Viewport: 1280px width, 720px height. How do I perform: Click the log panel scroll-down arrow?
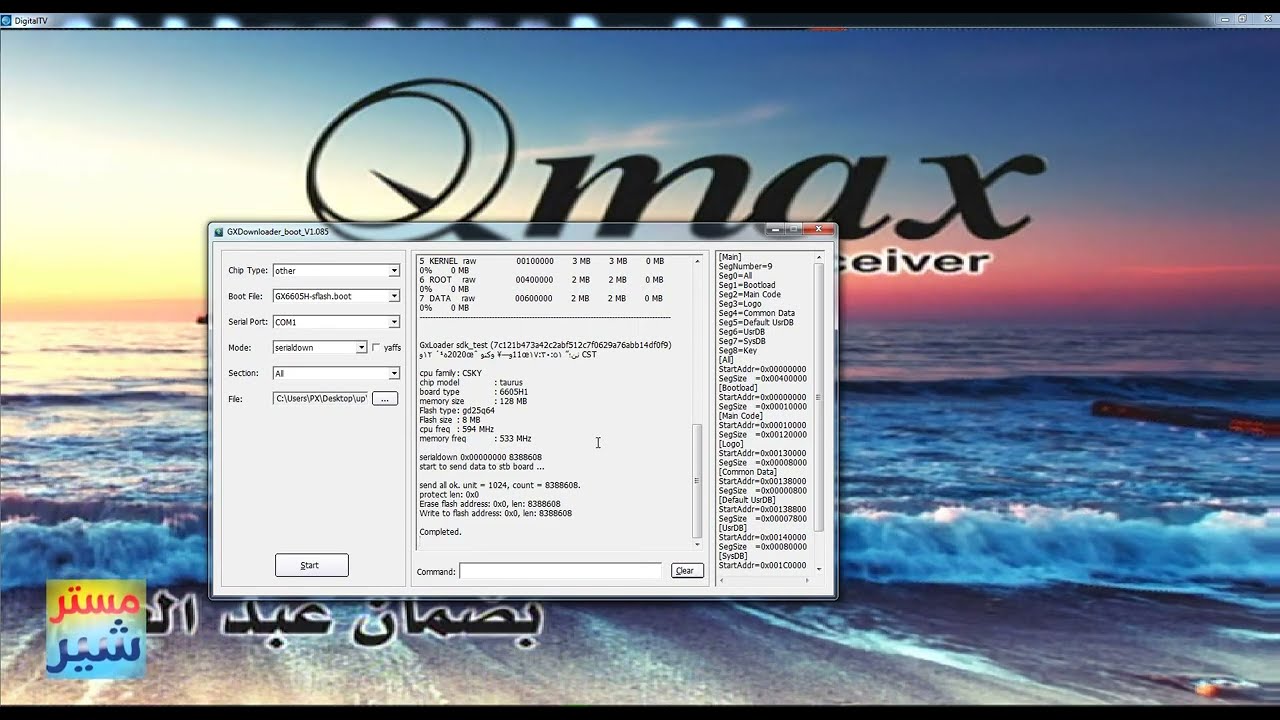pos(697,544)
